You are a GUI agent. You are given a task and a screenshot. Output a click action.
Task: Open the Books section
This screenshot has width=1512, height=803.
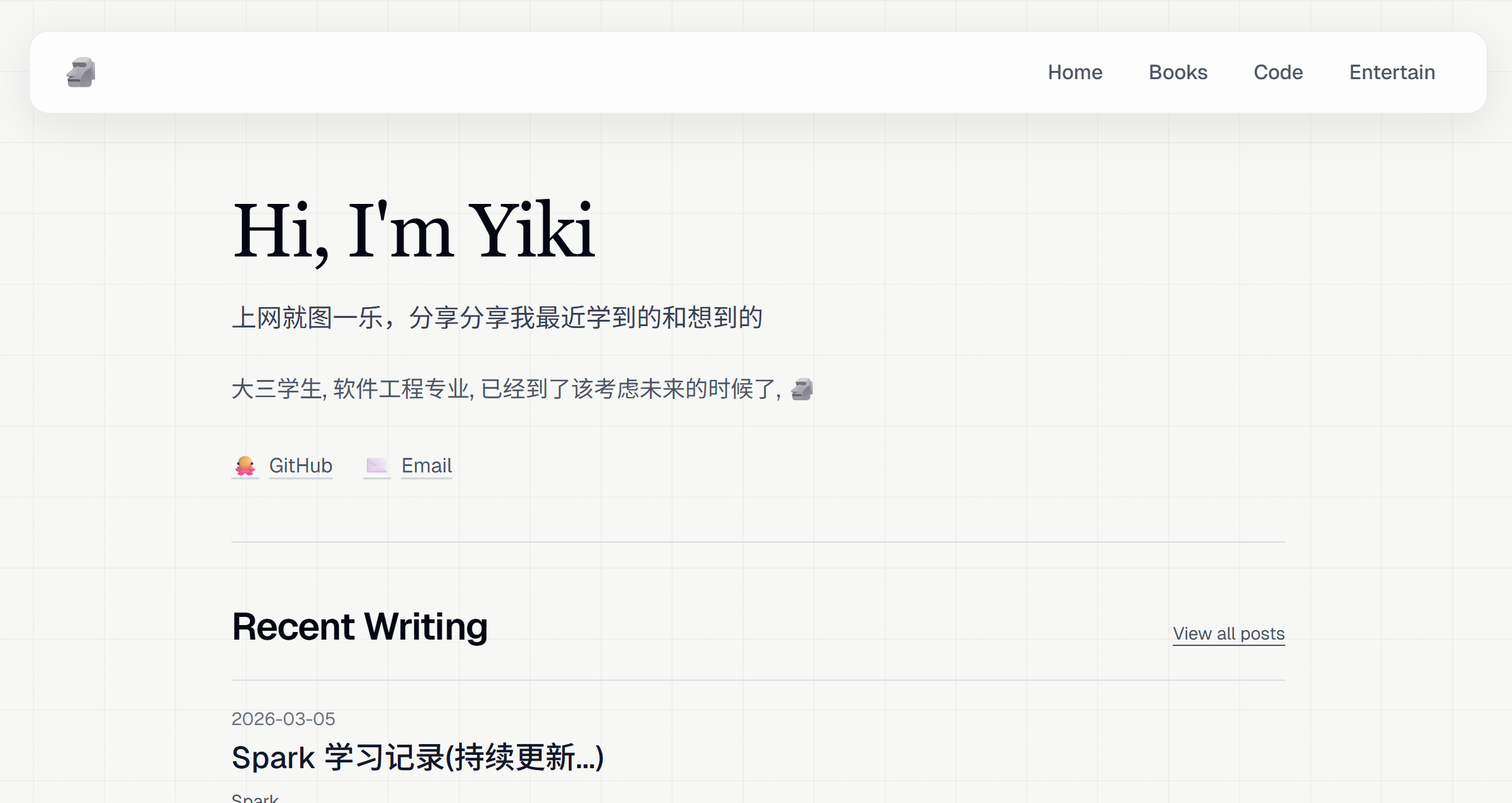[x=1178, y=72]
